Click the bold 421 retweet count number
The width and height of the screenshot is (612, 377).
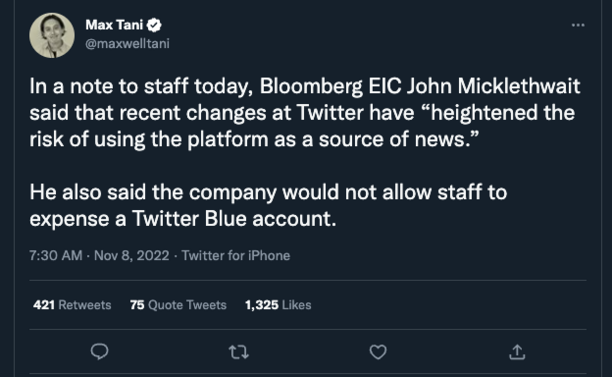44,305
